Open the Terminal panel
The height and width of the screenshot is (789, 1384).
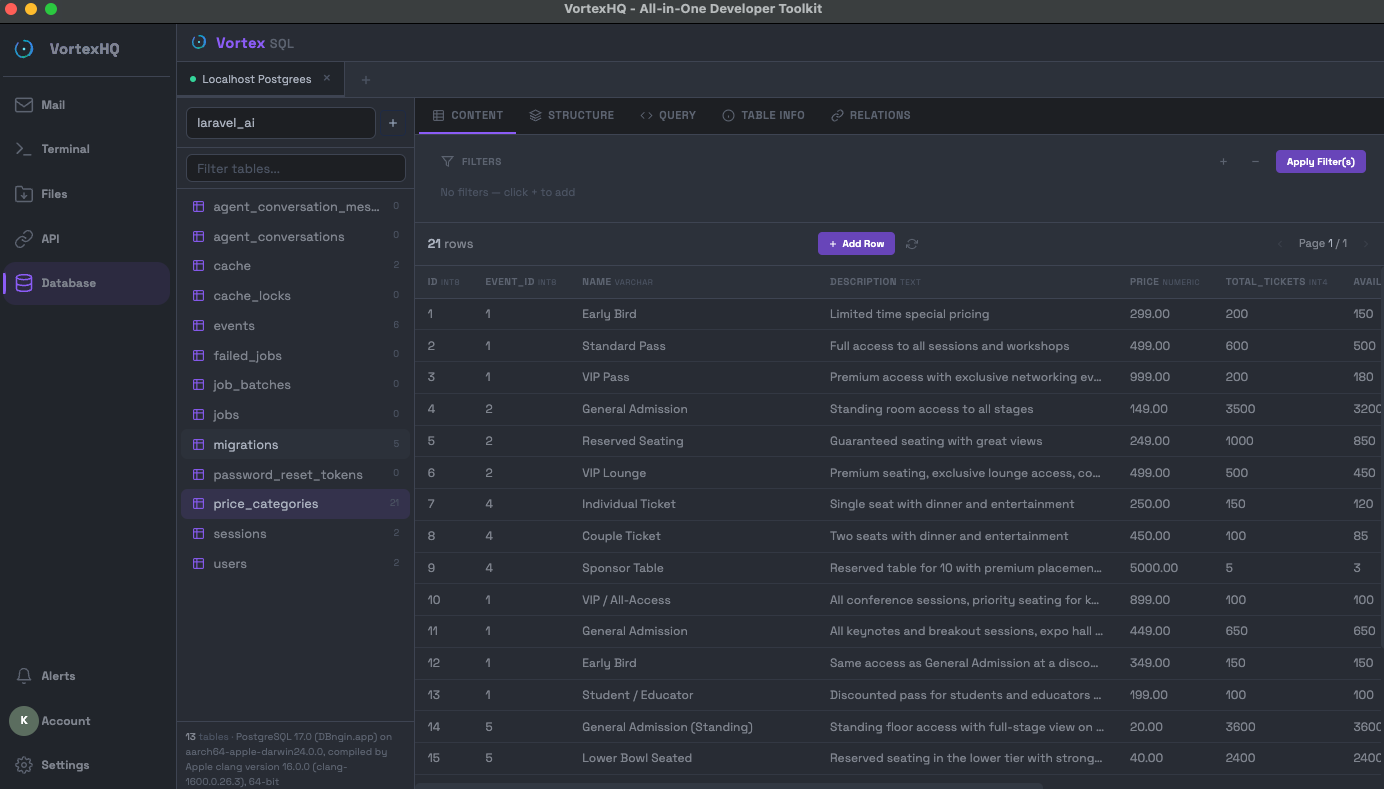[x=65, y=148]
